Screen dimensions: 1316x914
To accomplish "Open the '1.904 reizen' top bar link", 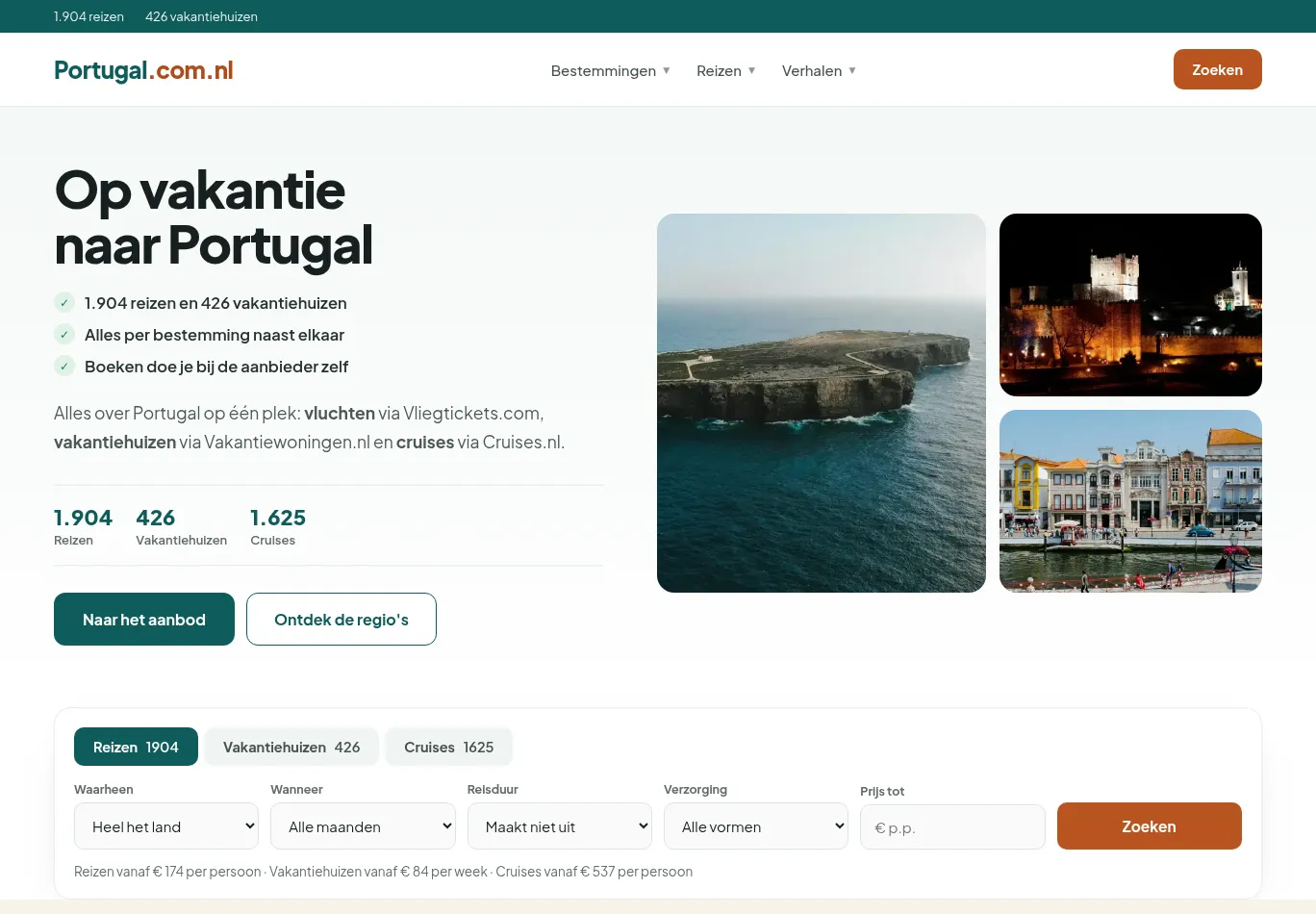I will point(89,16).
